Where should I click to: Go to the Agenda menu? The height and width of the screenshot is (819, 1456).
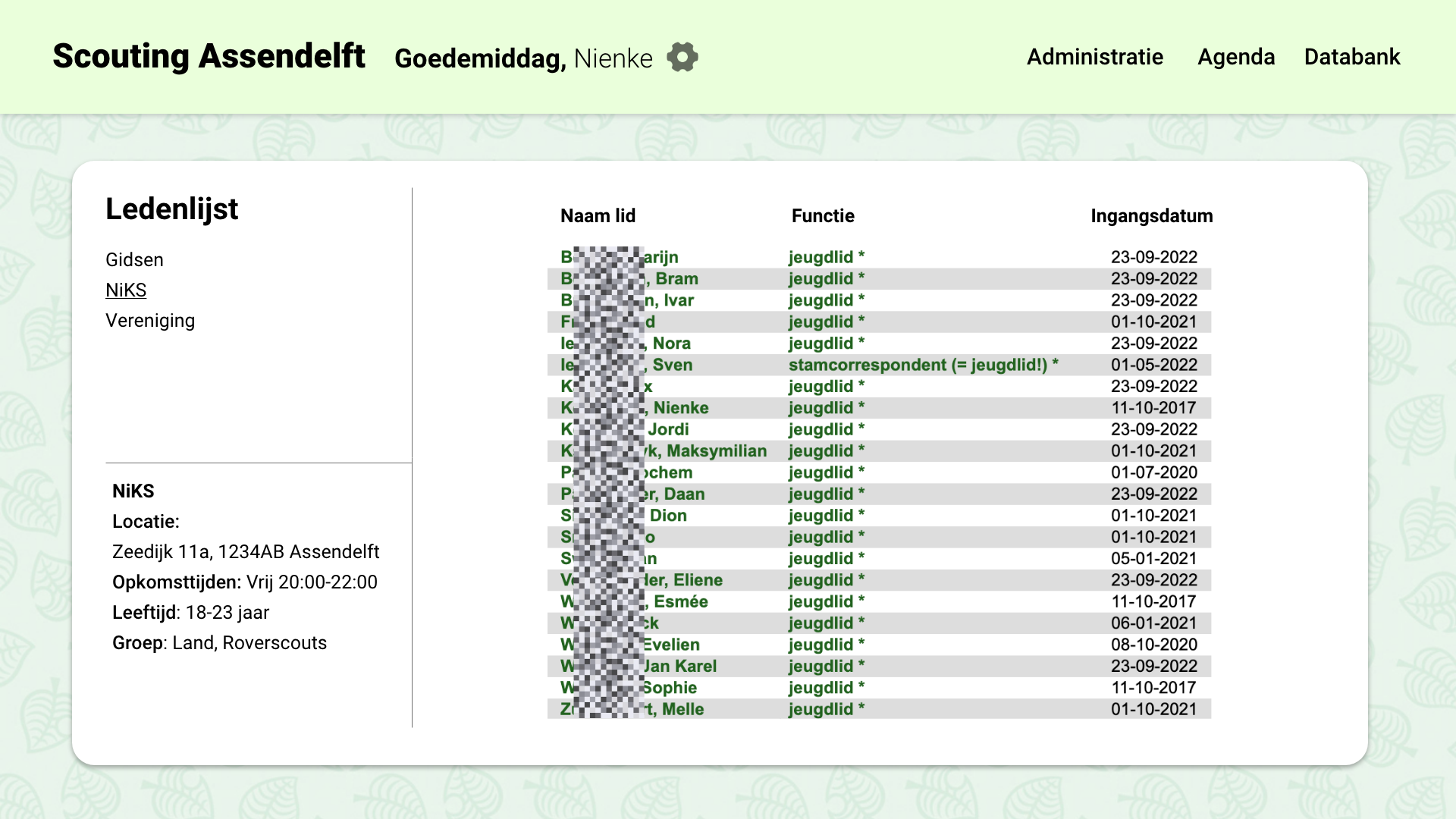tap(1236, 57)
